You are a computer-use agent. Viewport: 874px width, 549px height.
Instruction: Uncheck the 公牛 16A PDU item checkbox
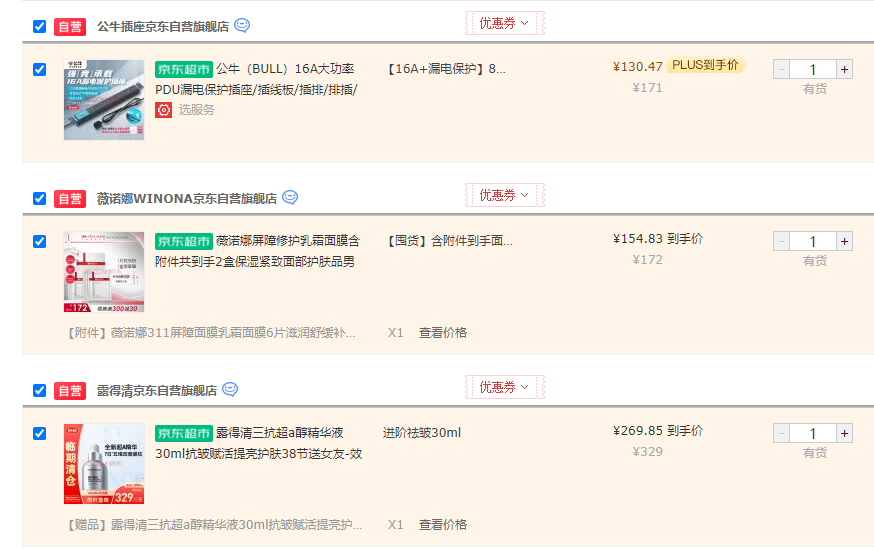40,70
